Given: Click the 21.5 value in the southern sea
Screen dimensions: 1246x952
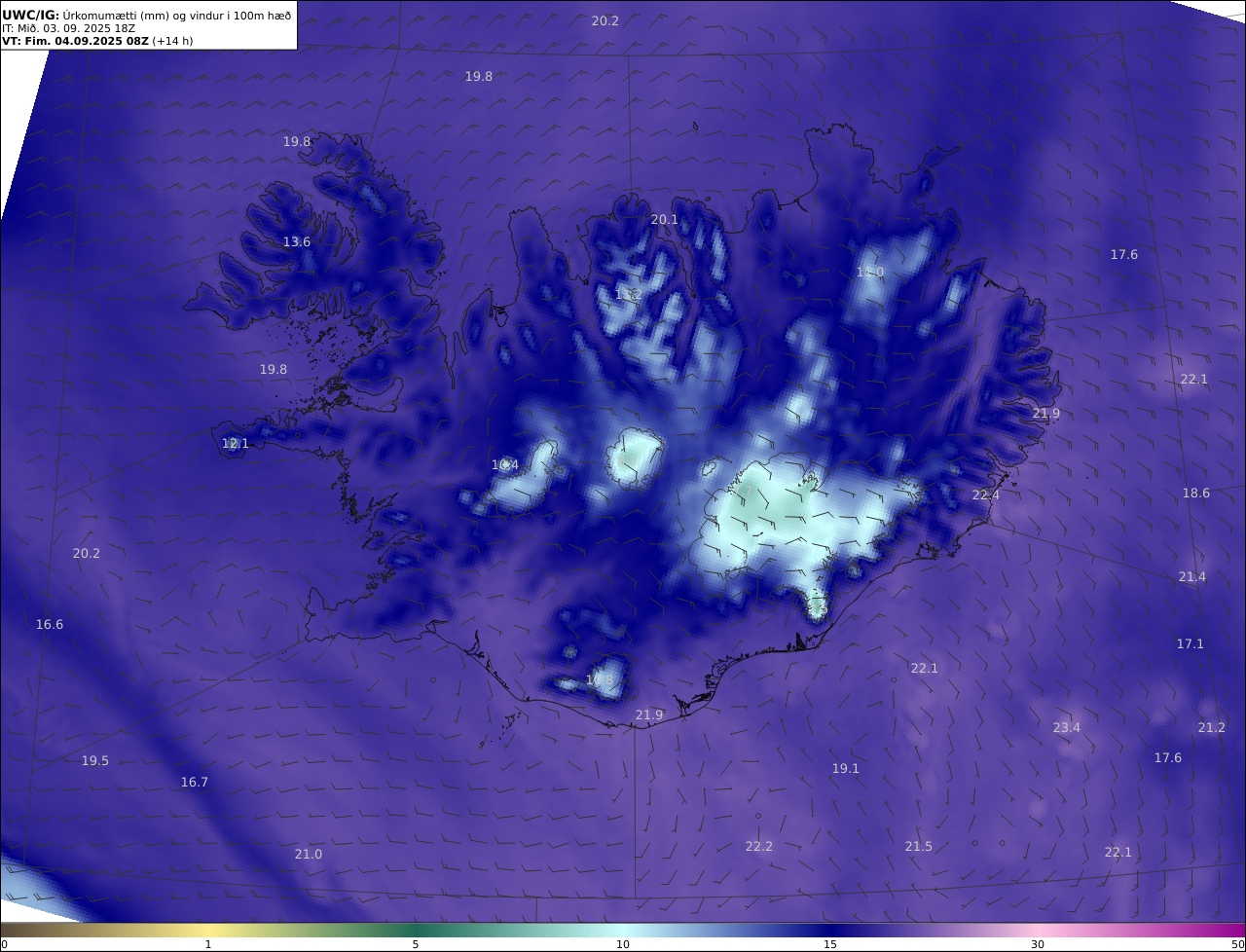Looking at the screenshot, I should (919, 847).
